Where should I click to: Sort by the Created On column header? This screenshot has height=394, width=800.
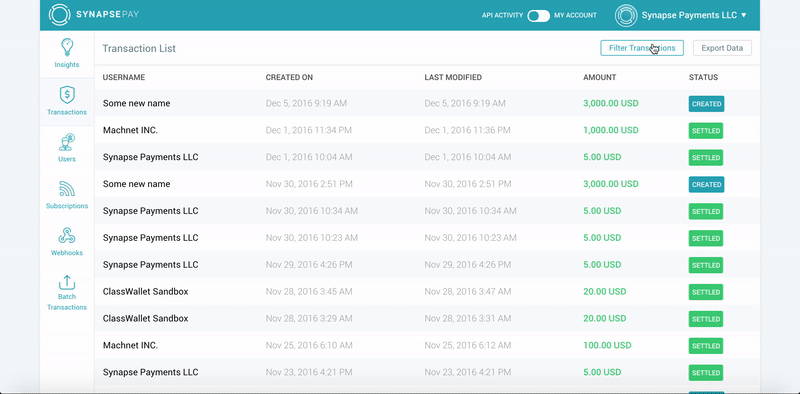pyautogui.click(x=289, y=78)
